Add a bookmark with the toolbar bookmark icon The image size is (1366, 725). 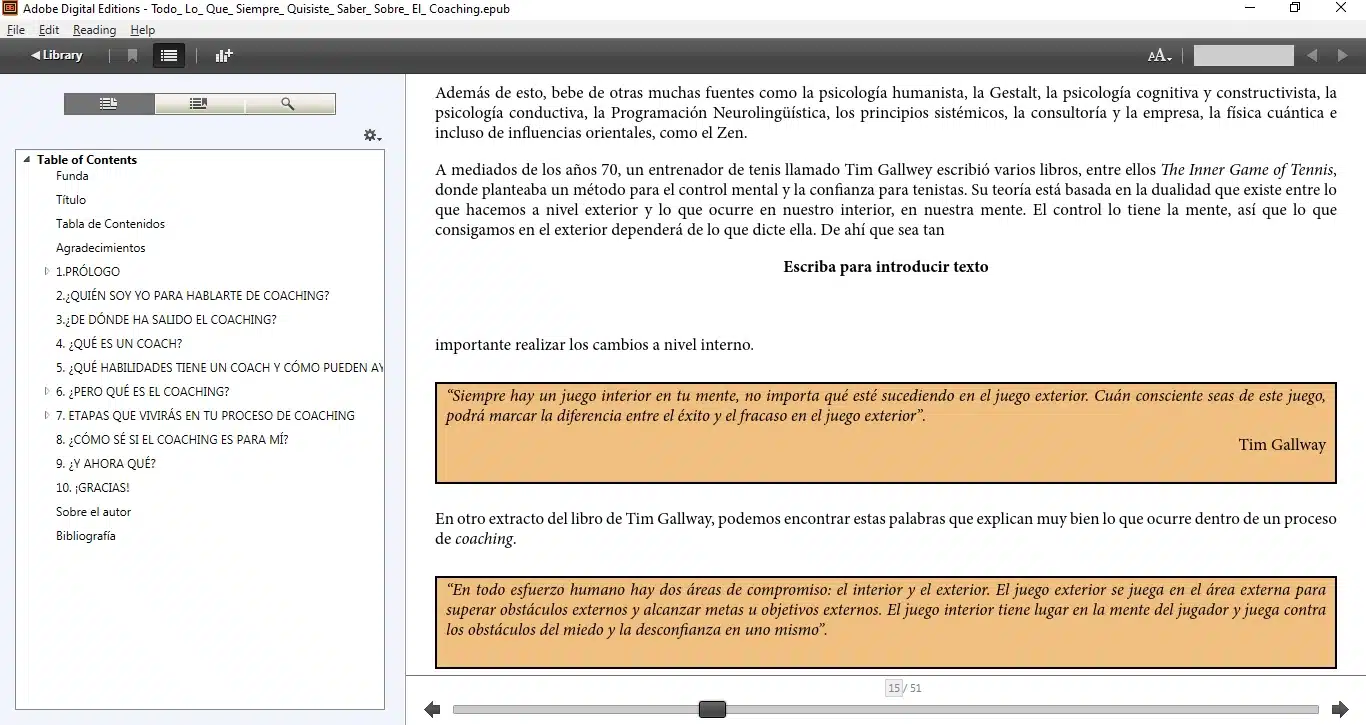[x=132, y=56]
